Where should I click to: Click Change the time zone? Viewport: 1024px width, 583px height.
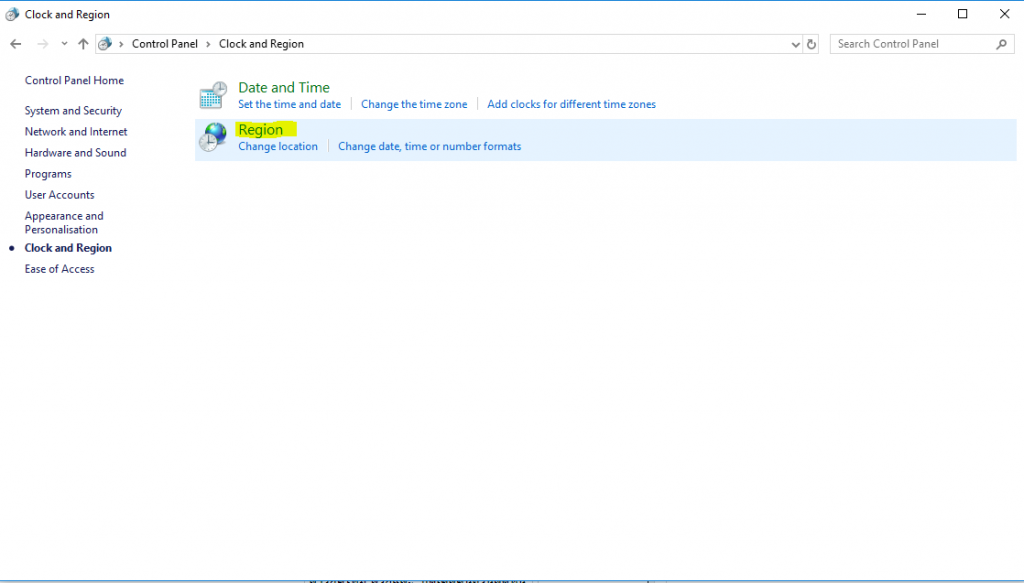[x=414, y=104]
